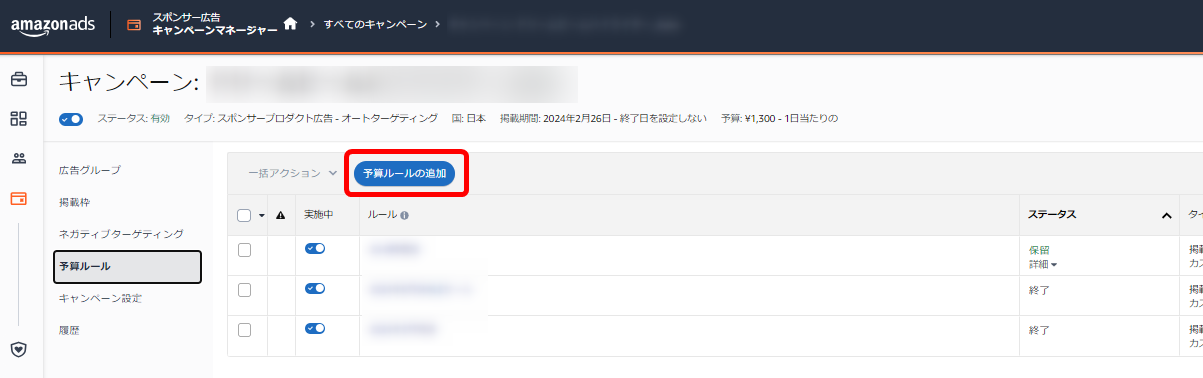This screenshot has width=1203, height=378.
Task: Check the checkbox for second rule row
Action: (244, 290)
